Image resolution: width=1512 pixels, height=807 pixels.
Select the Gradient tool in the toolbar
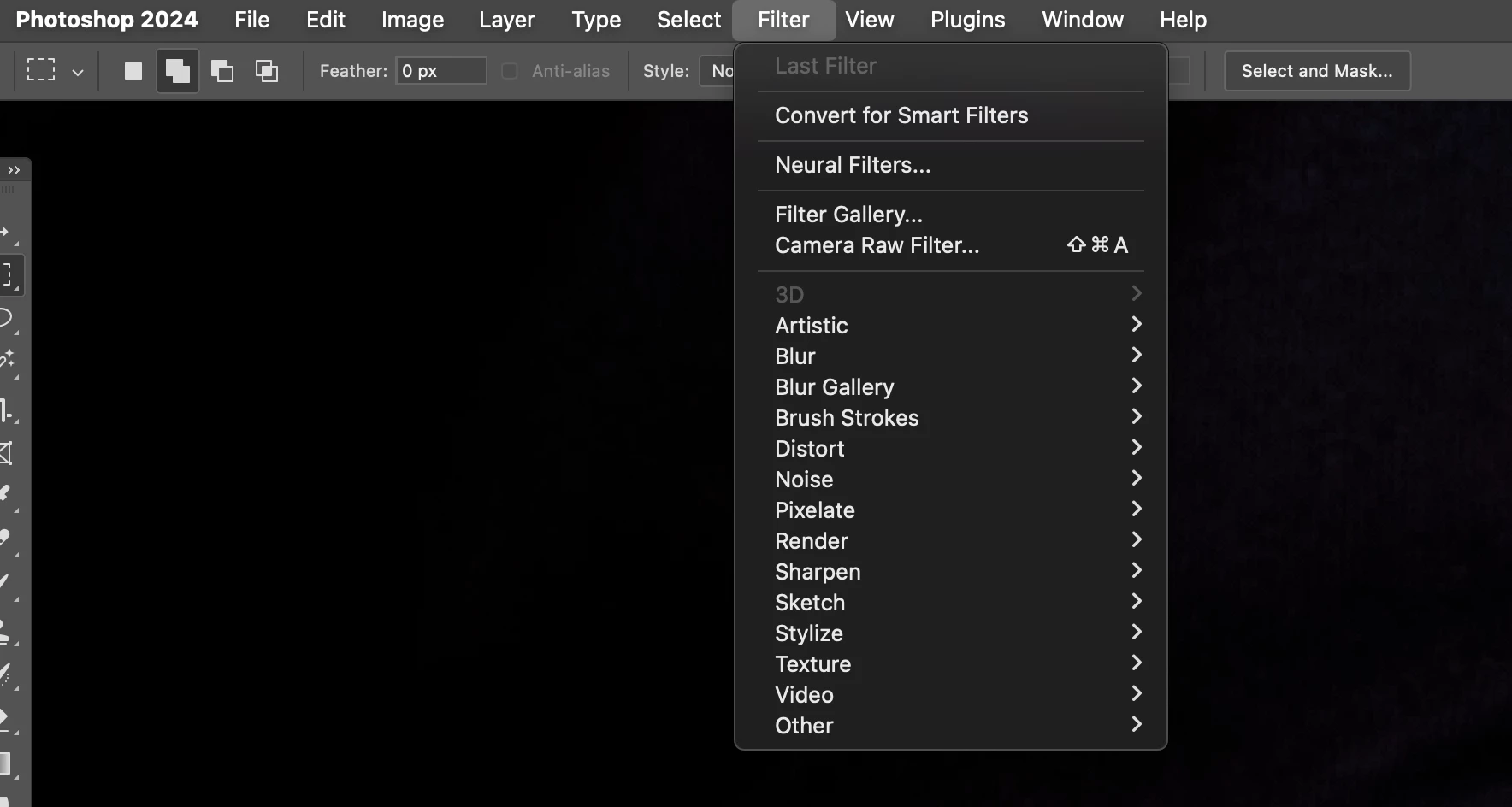[x=7, y=763]
